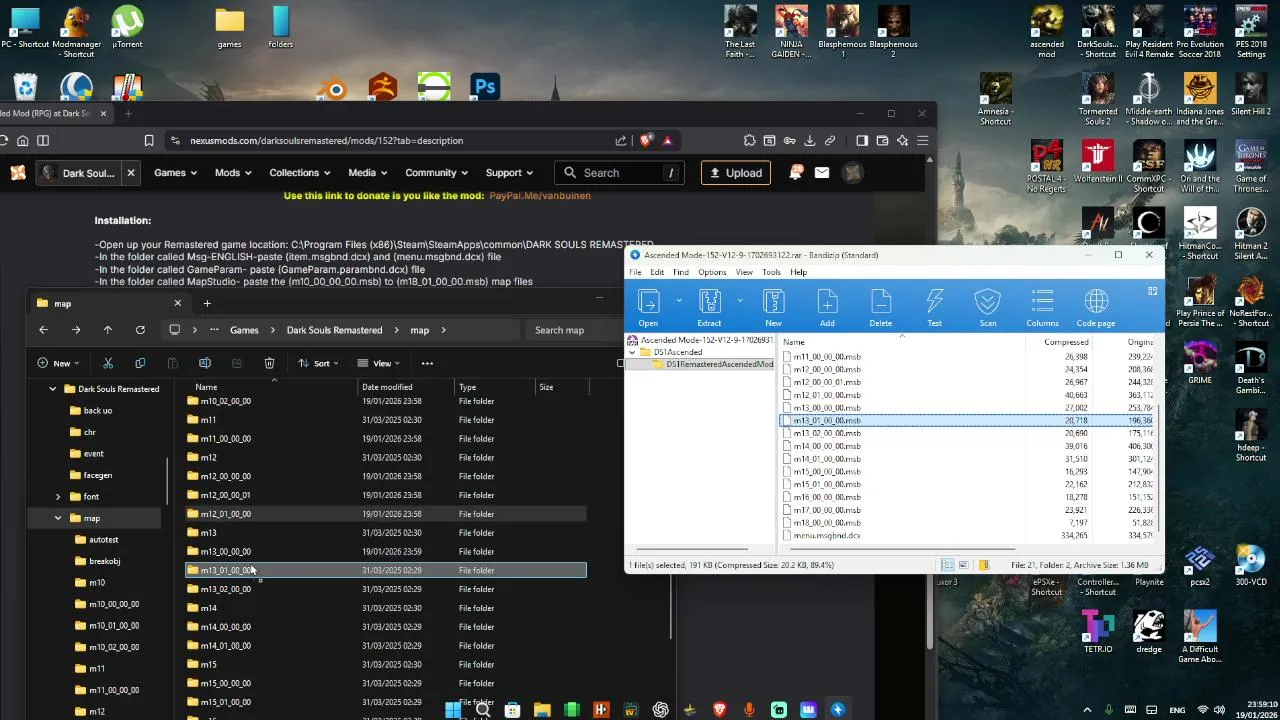
Task: Switch Bandizip to details list view
Action: click(947, 565)
